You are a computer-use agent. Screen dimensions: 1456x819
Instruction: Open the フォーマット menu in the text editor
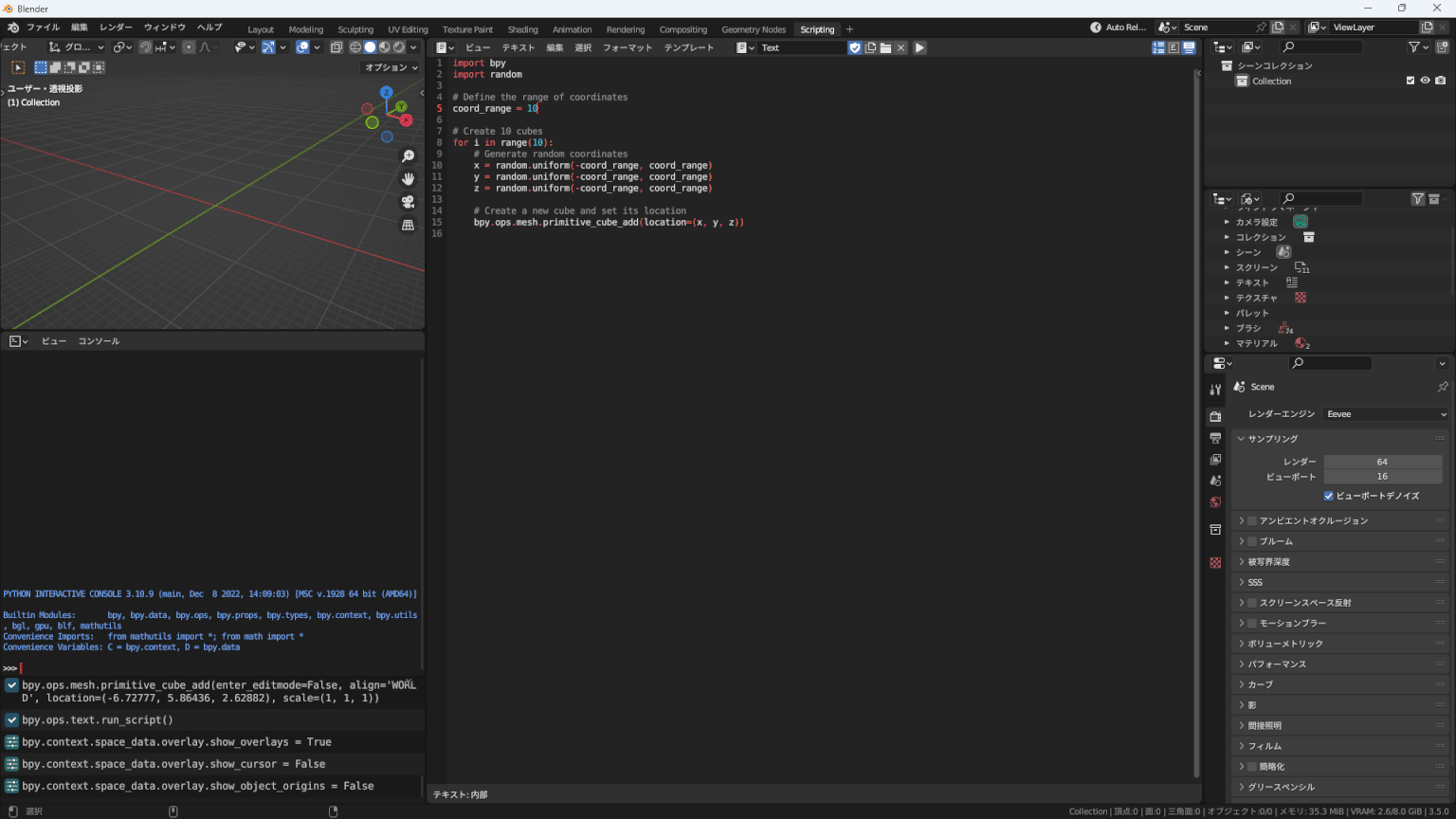628,46
